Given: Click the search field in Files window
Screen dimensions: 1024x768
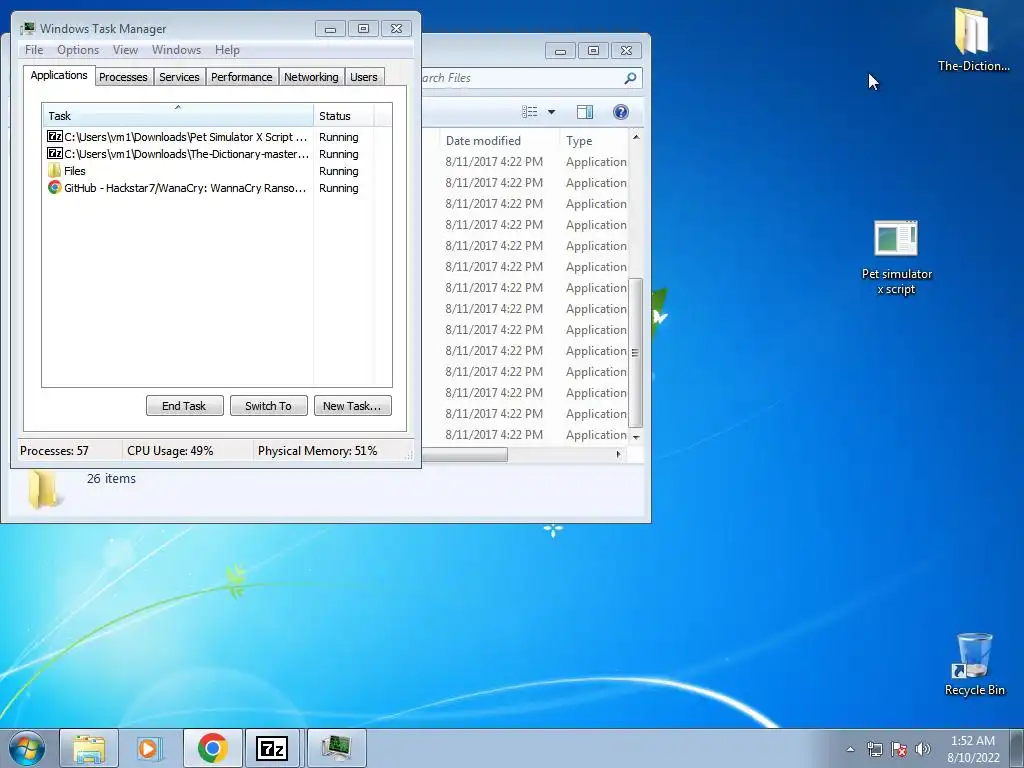Looking at the screenshot, I should [x=522, y=78].
